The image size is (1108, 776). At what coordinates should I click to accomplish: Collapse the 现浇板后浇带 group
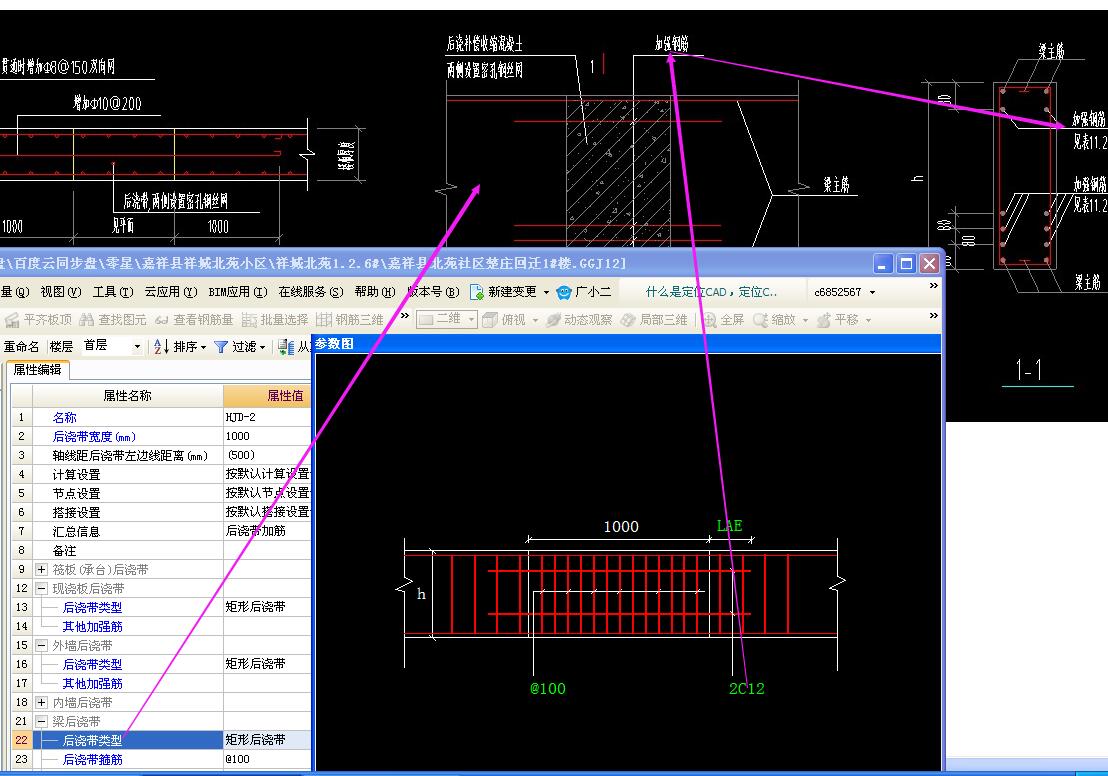(x=42, y=588)
